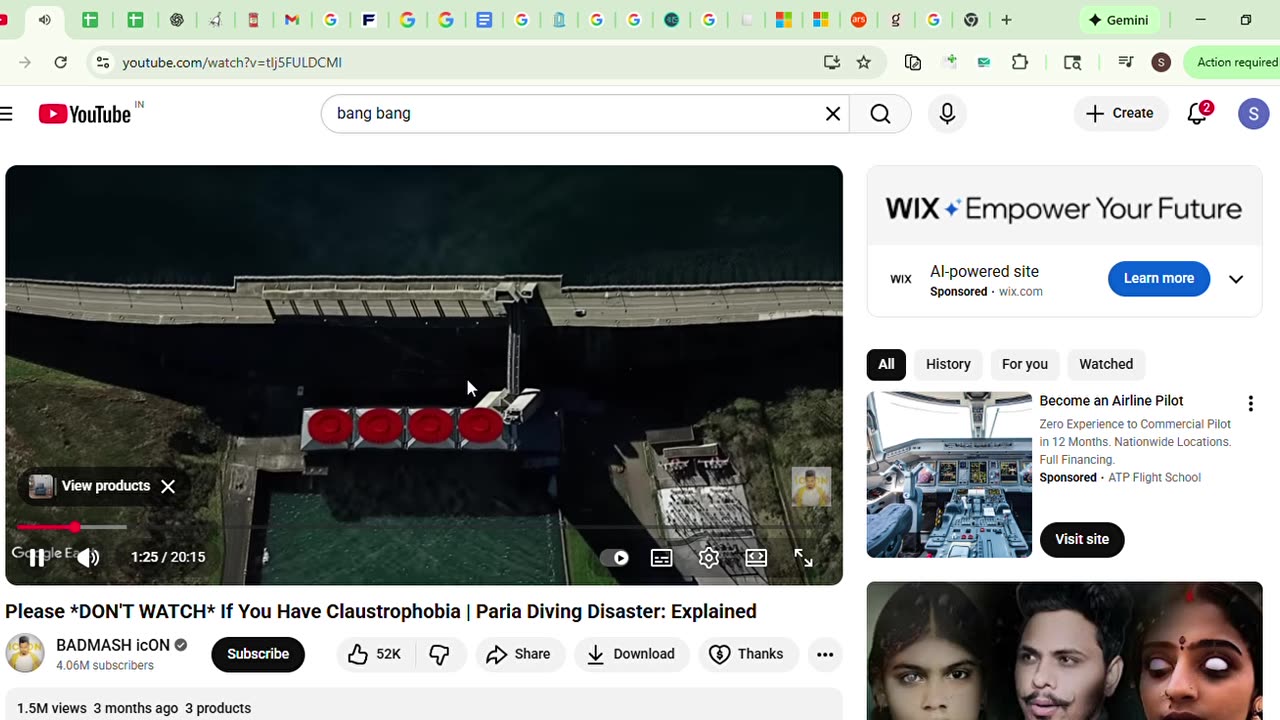
Task: Bookmark this page star icon
Action: tap(863, 62)
